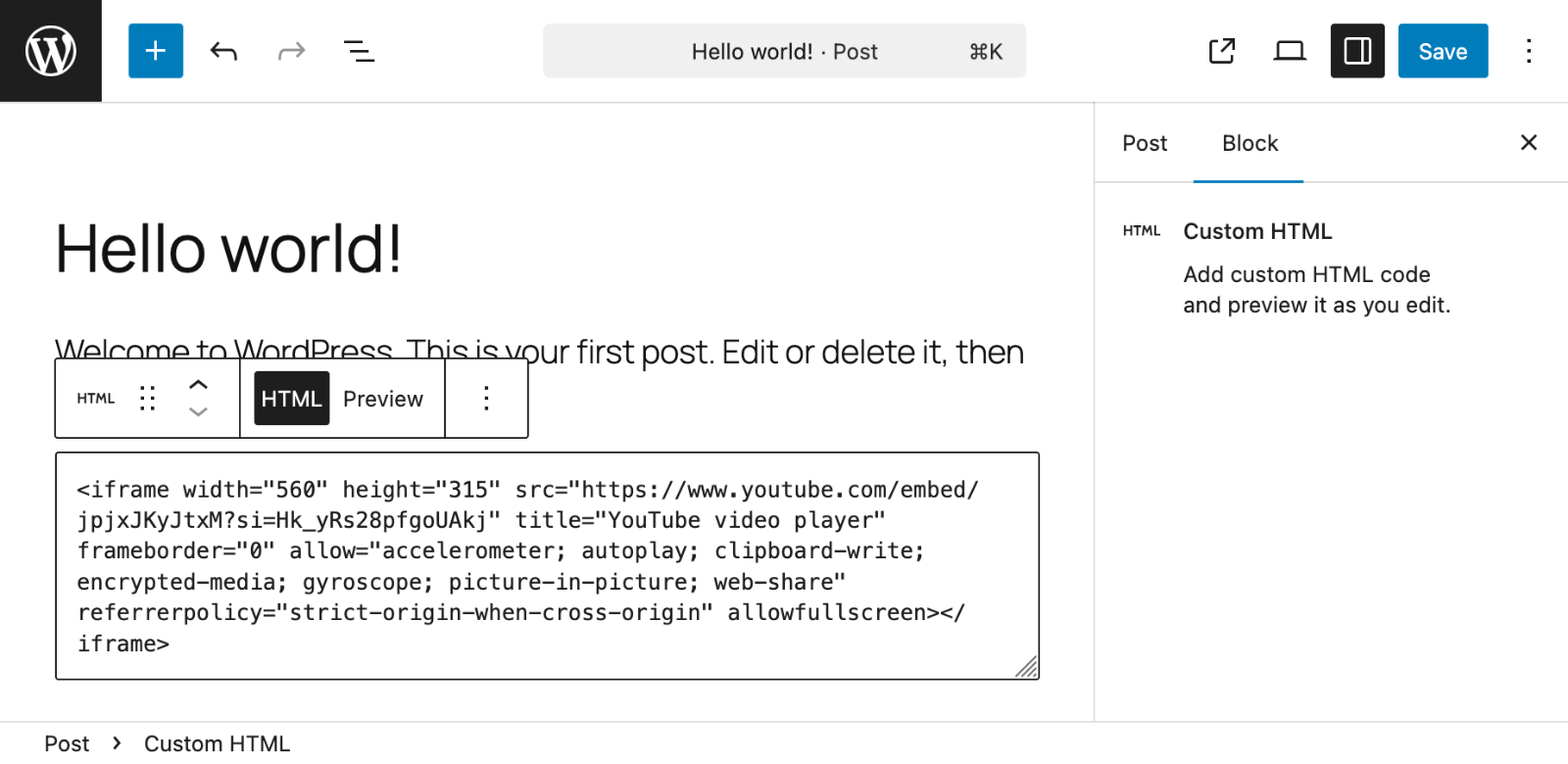1568x764 pixels.
Task: Select the HTML view button
Action: pos(292,399)
